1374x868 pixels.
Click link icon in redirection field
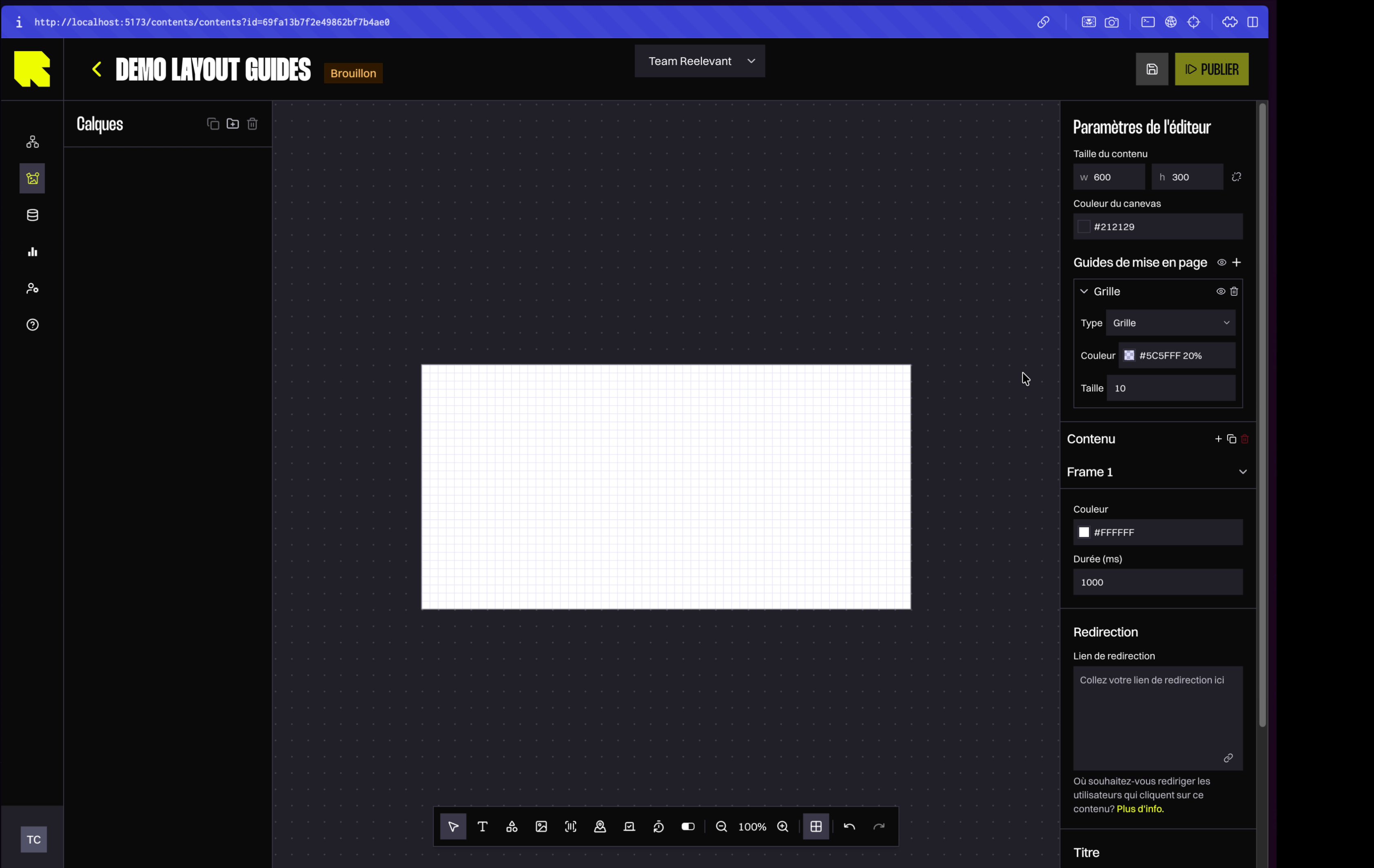[1228, 758]
